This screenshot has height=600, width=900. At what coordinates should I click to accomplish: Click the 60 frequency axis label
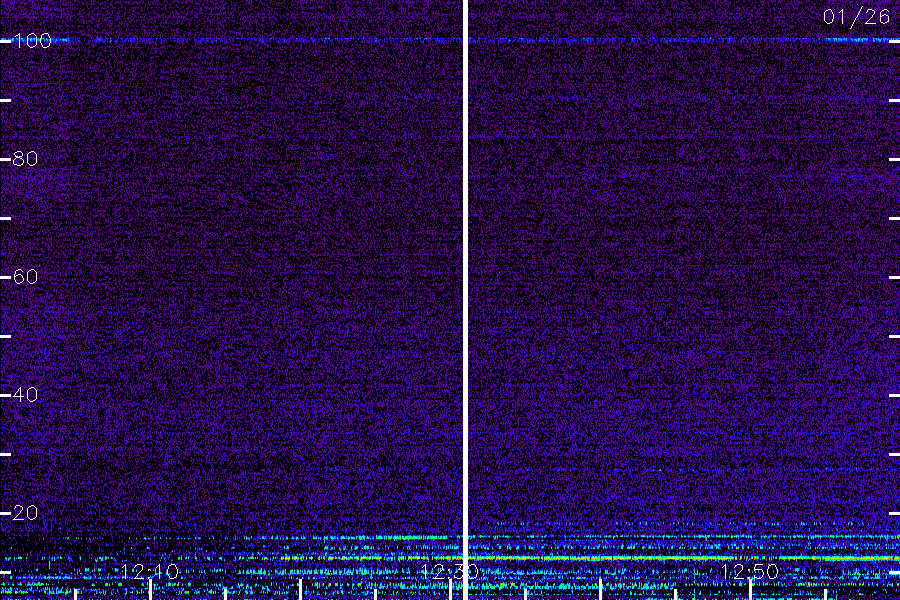pos(25,277)
